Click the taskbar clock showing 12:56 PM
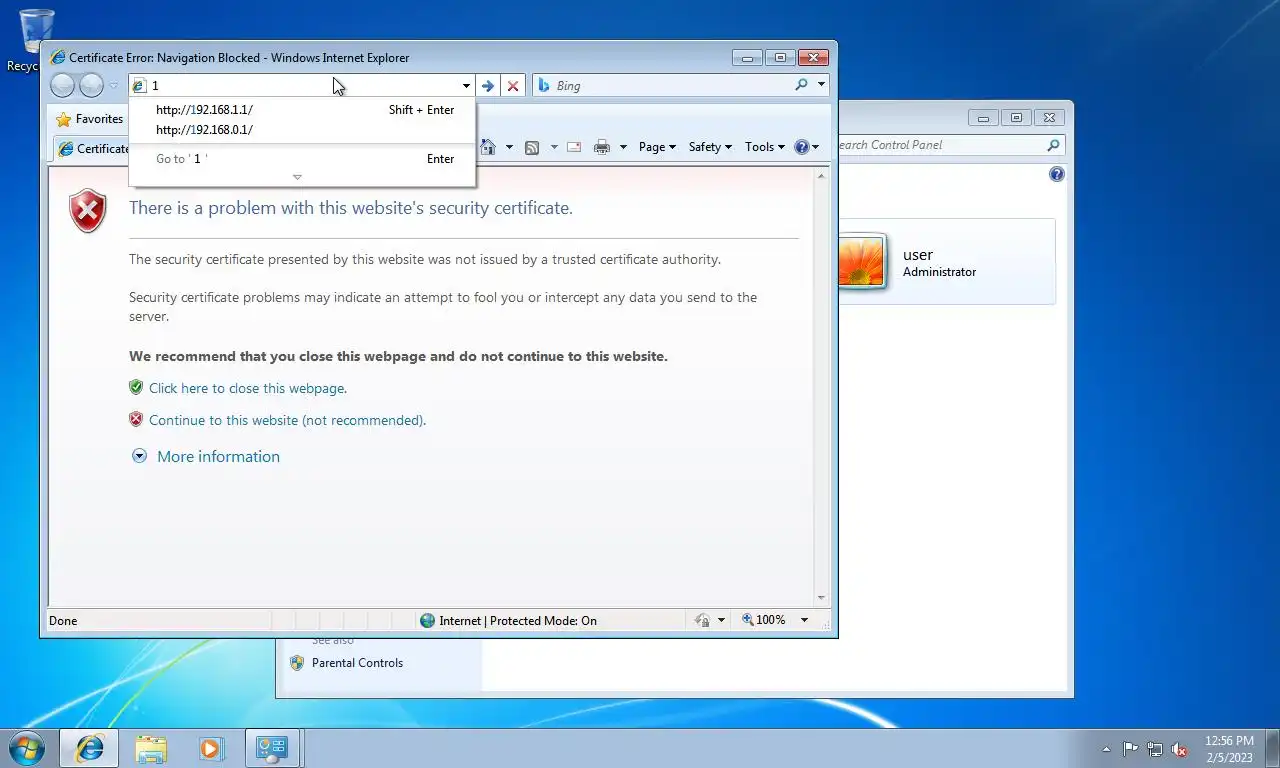1280x768 pixels. coord(1229,749)
